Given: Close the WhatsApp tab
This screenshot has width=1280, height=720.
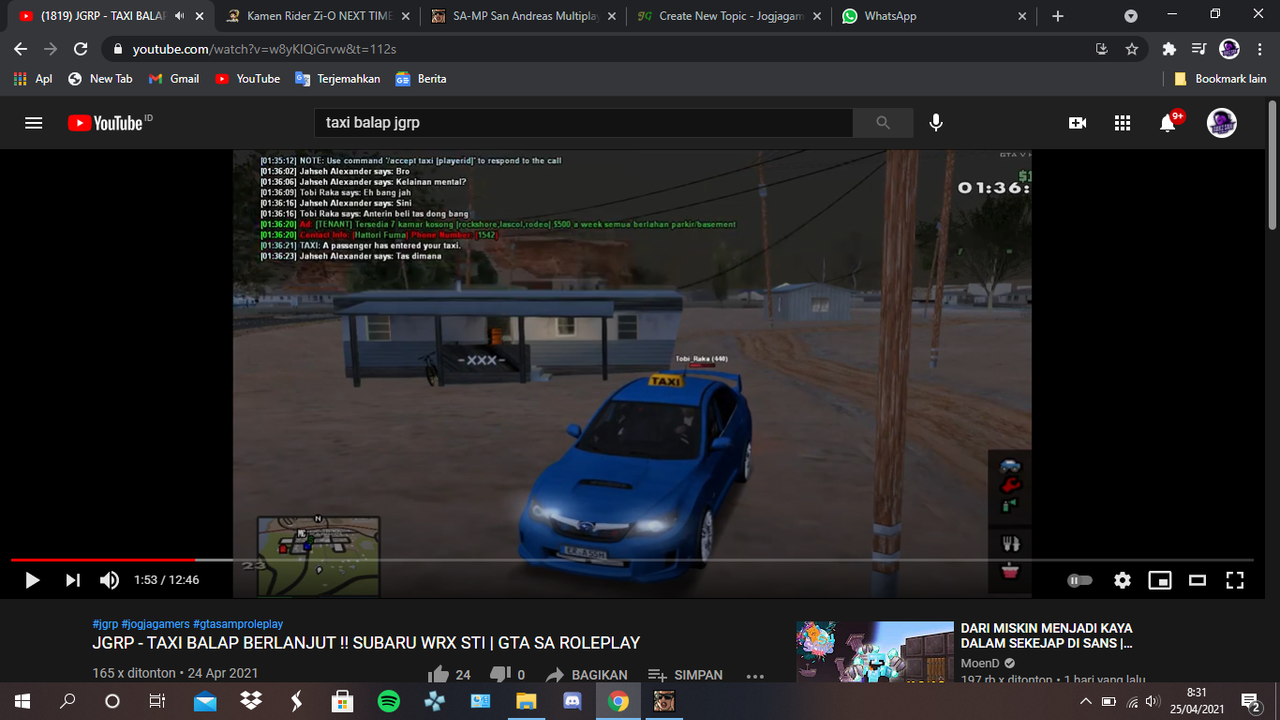Looking at the screenshot, I should 1021,16.
